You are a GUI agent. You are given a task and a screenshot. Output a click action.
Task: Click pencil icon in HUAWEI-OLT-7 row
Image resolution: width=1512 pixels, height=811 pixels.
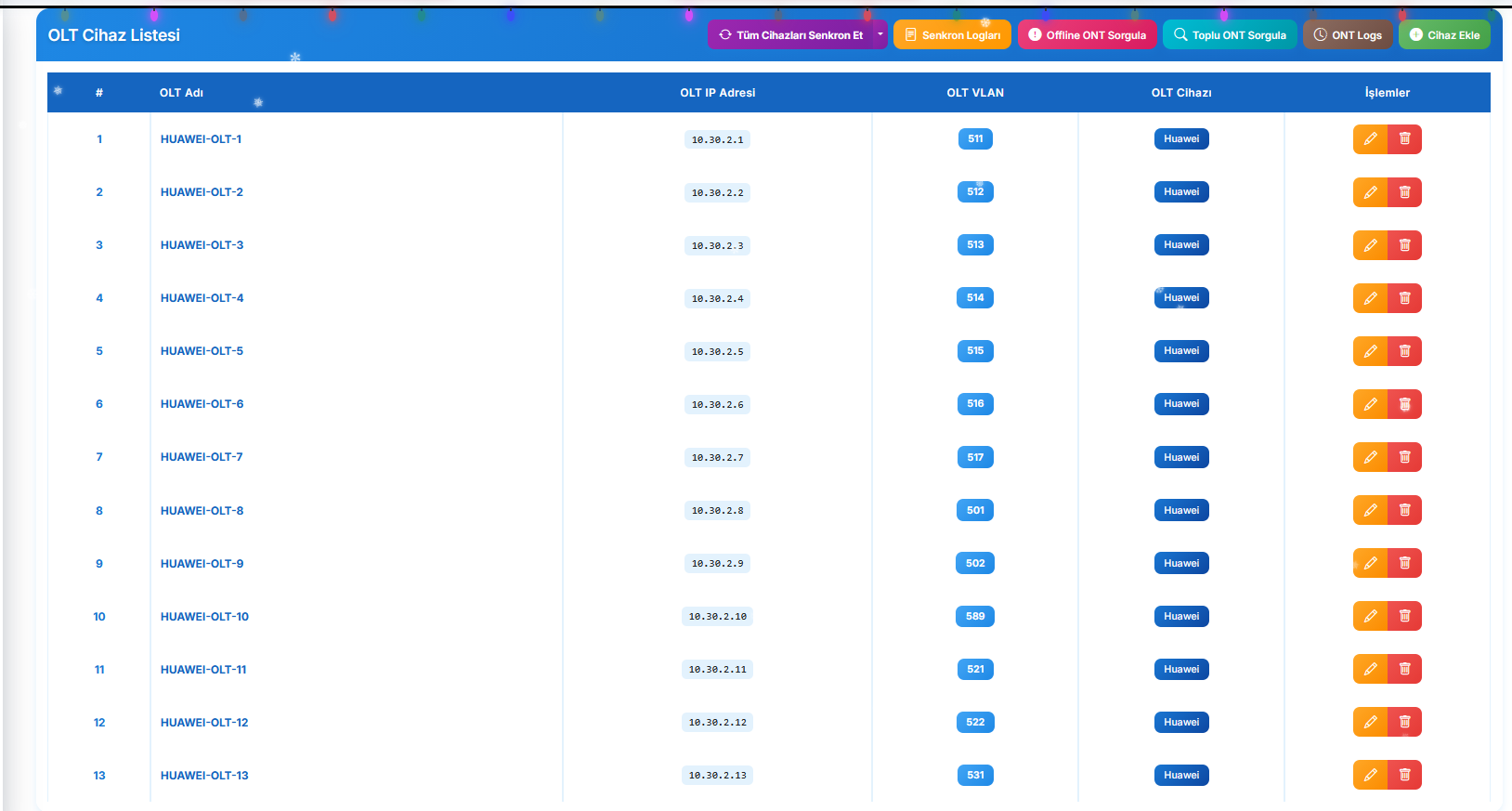tap(1370, 457)
